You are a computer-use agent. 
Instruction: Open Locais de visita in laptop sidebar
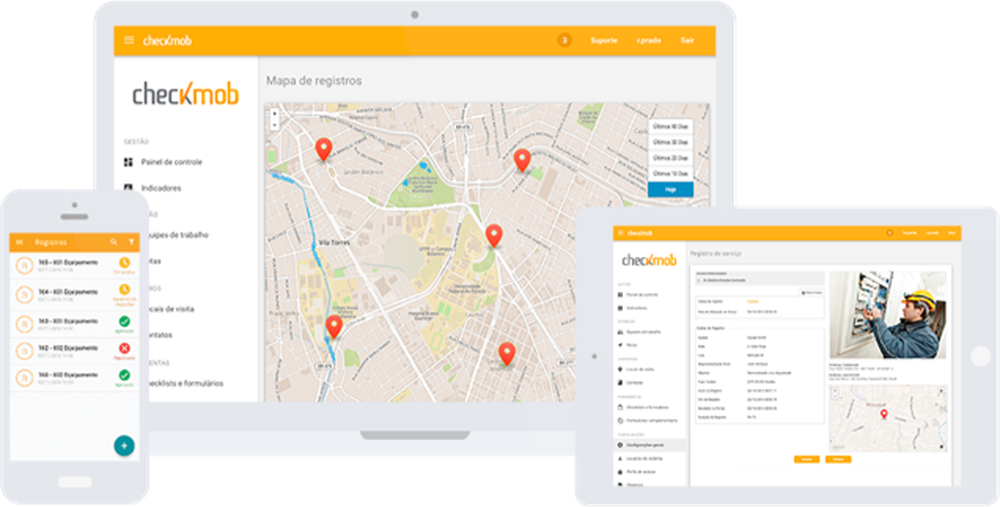click(171, 309)
